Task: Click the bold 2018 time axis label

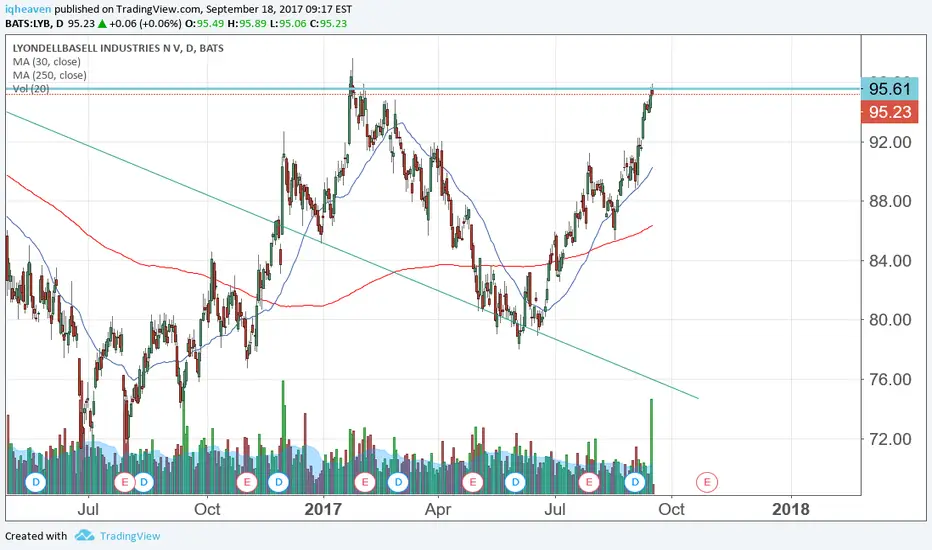Action: 791,510
